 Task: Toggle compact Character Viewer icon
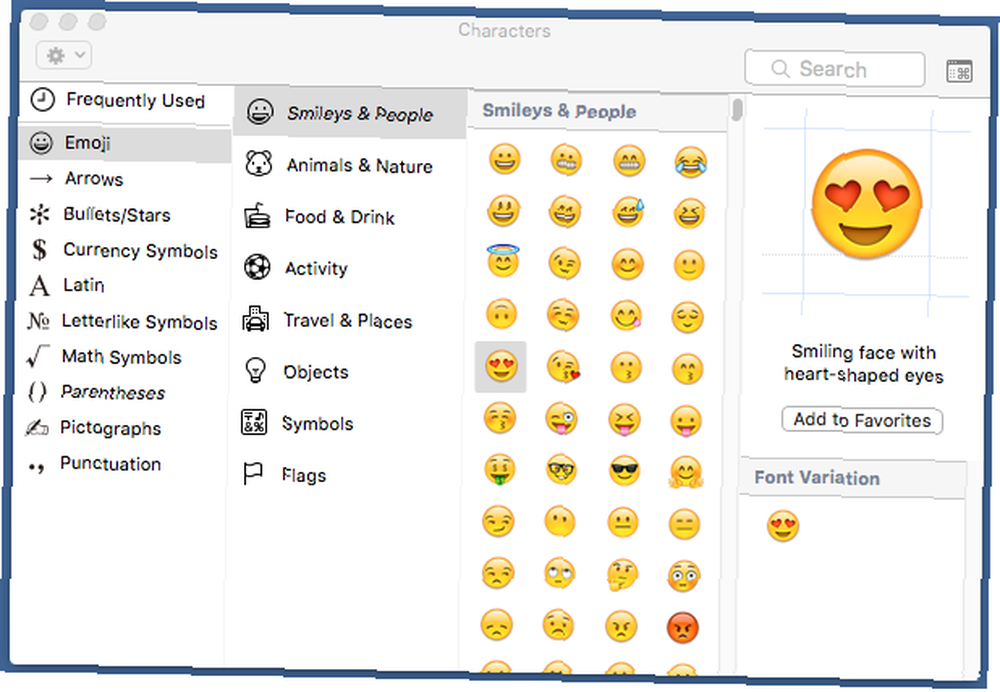pos(959,71)
